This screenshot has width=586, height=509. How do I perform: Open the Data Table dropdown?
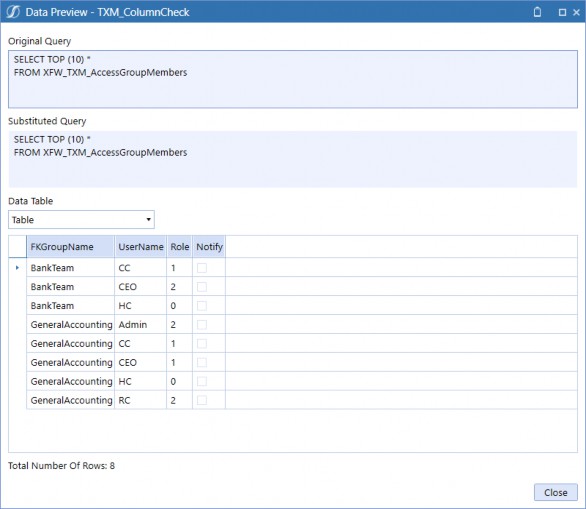pyautogui.click(x=81, y=219)
